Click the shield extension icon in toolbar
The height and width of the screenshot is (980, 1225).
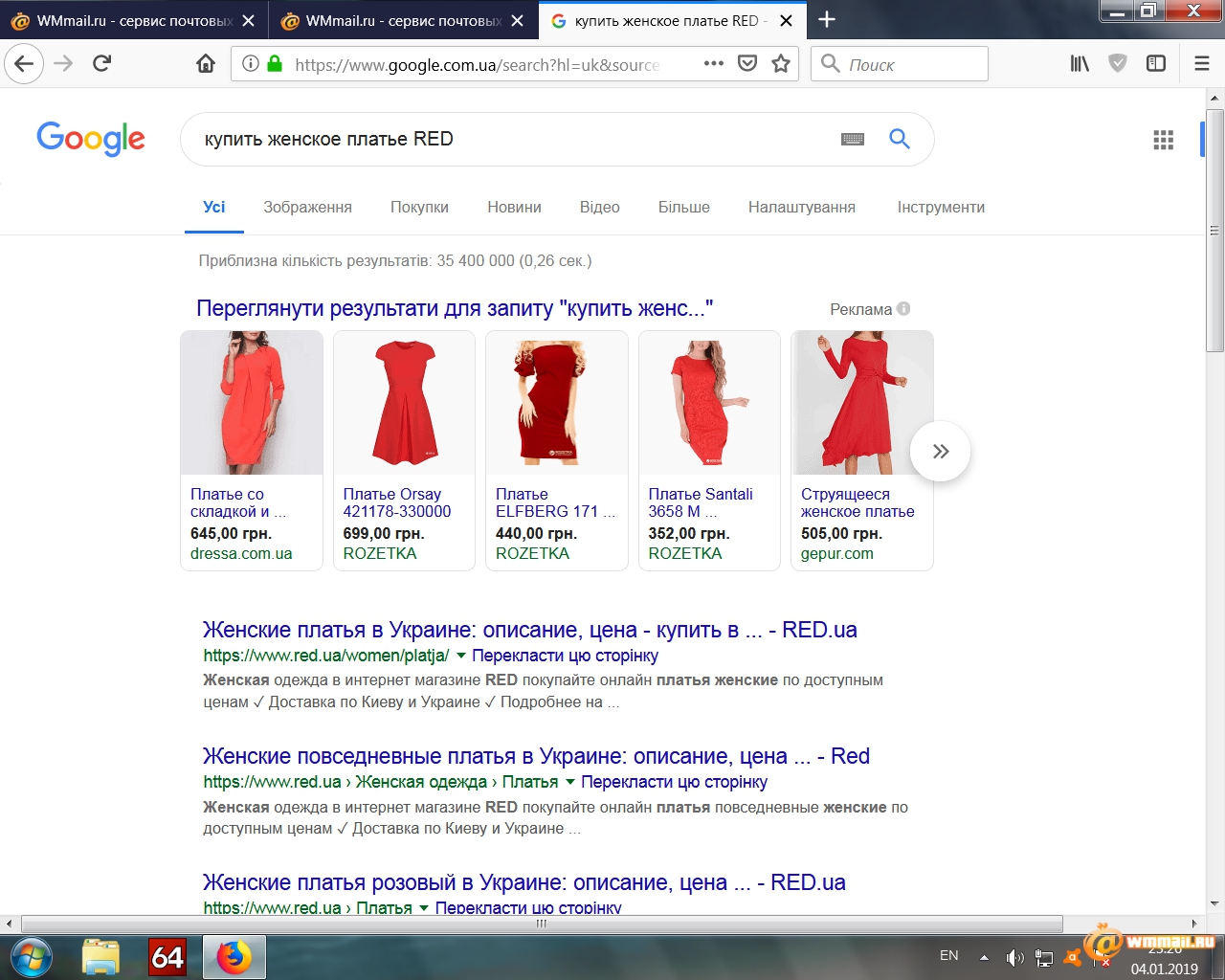pos(1118,64)
